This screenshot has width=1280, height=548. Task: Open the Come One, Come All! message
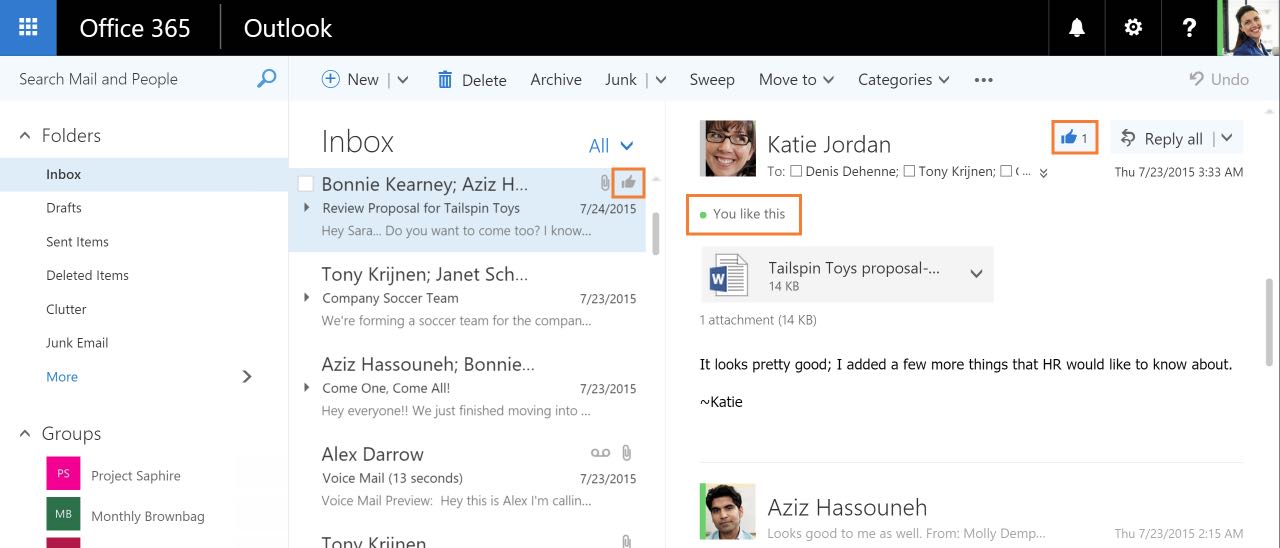click(x=468, y=389)
